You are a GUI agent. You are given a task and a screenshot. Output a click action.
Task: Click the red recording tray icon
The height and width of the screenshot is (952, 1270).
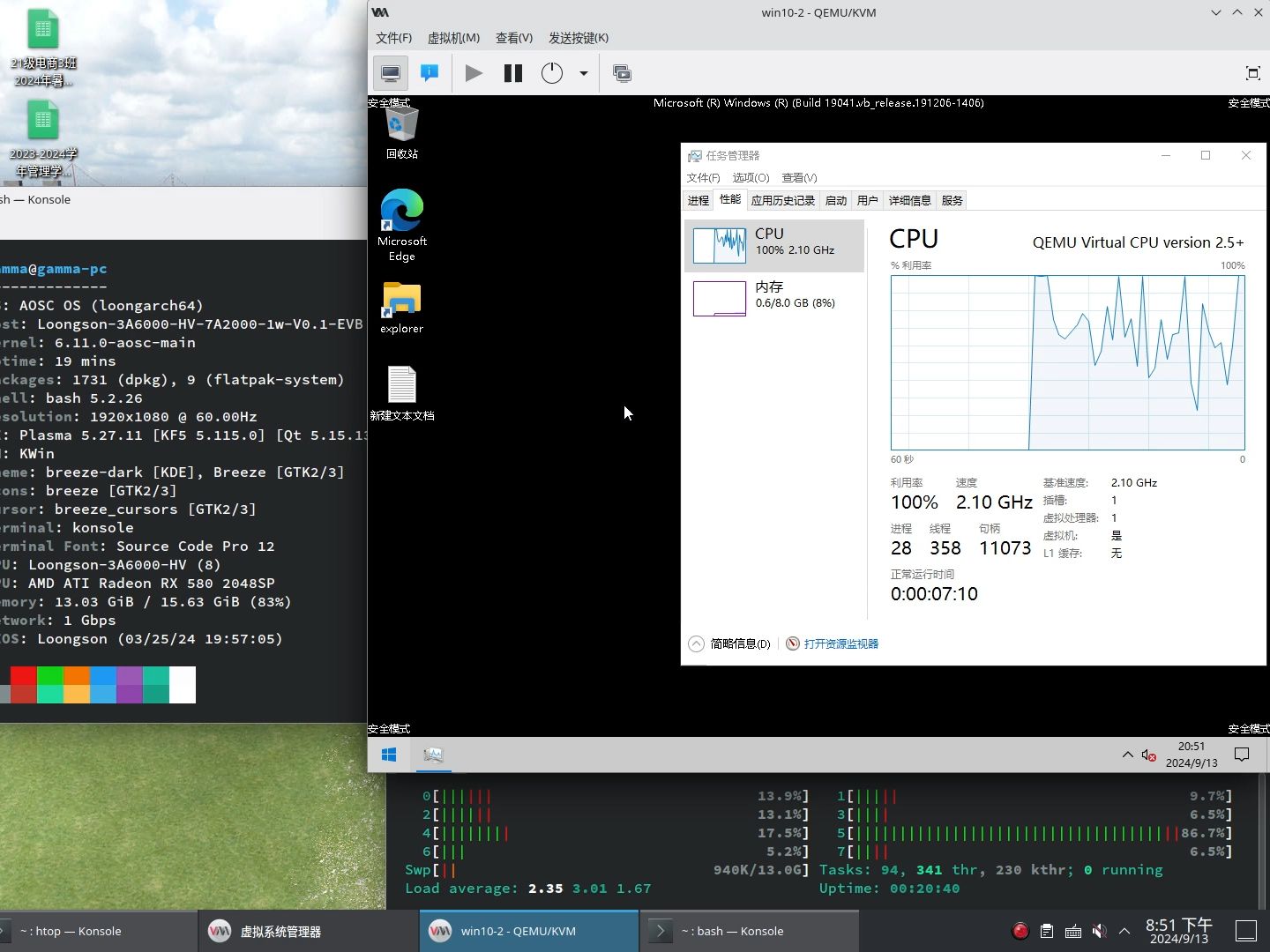click(1020, 931)
